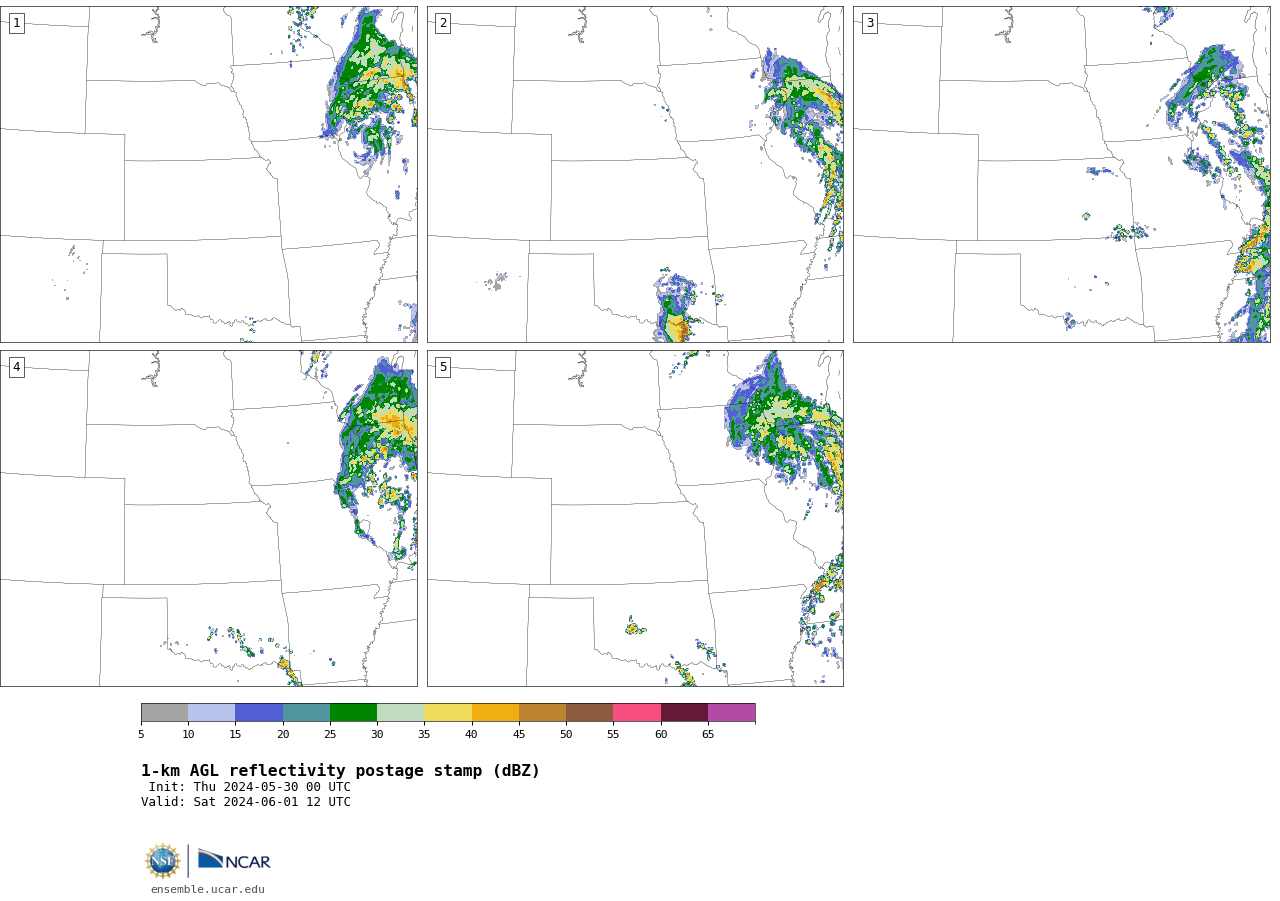Click the '1-km AGL reflectivity postage stamp' title

[340, 771]
